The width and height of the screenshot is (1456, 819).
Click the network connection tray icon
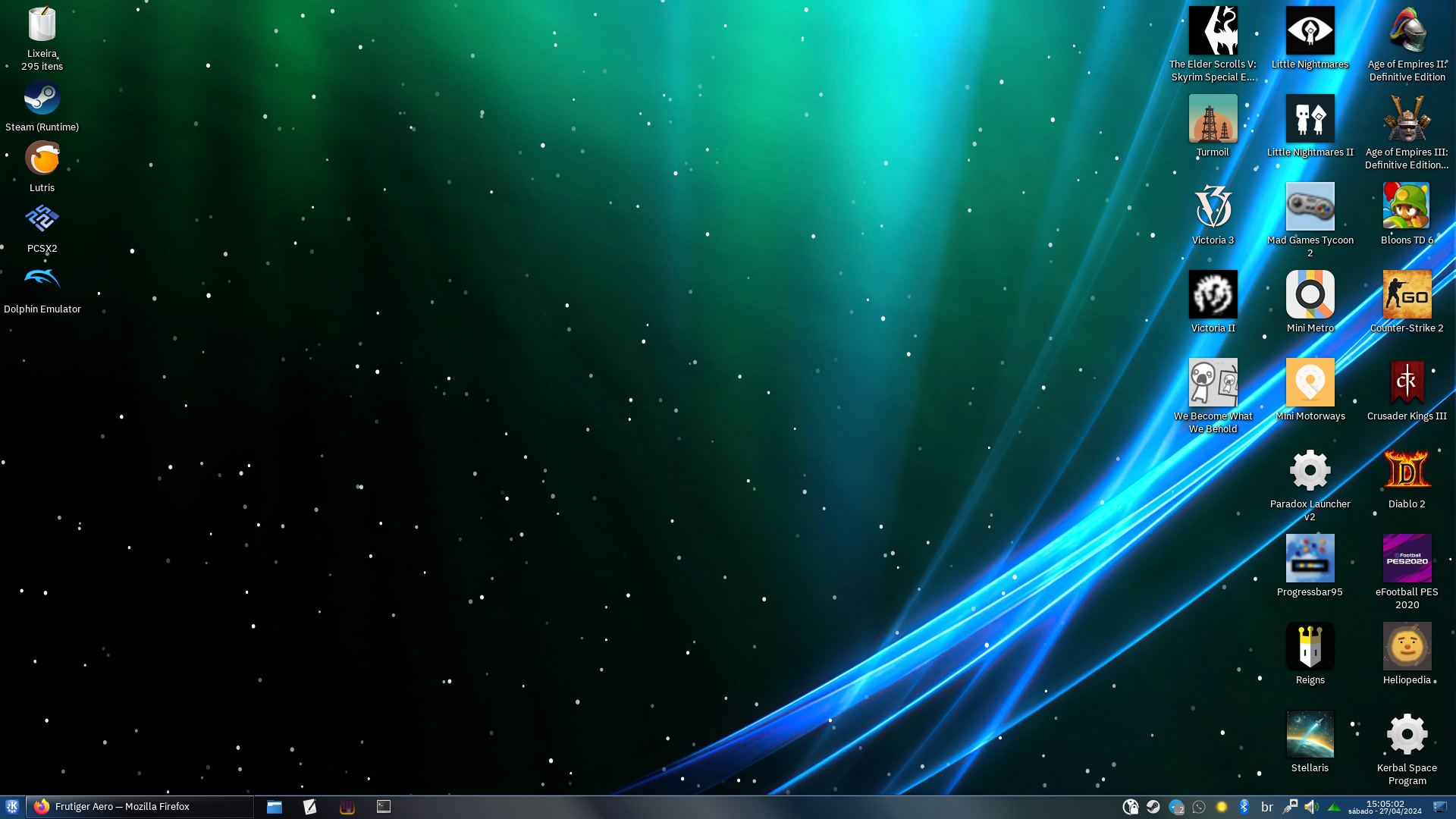point(1289,807)
